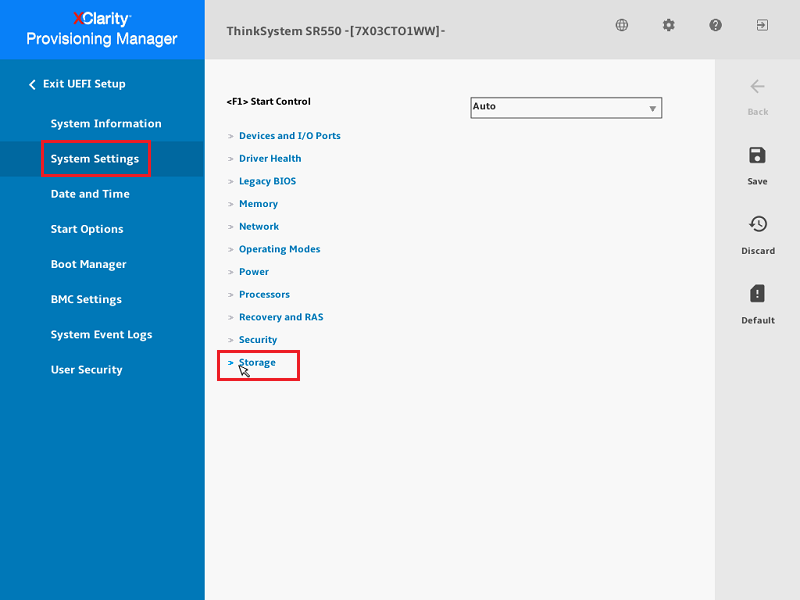Expand the Storage settings entry

tap(257, 363)
